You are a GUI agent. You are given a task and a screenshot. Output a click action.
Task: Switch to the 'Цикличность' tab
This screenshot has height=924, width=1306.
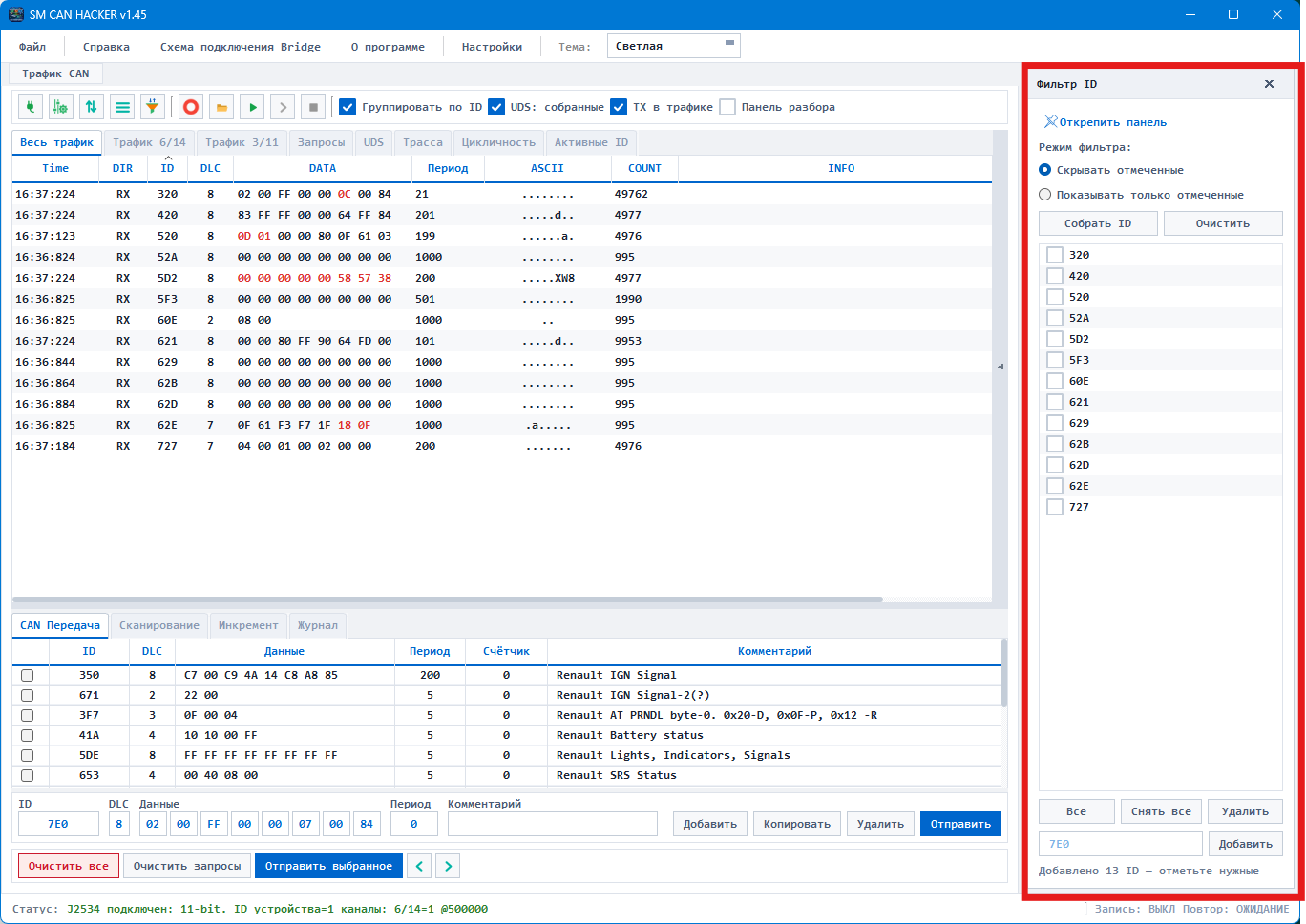tap(498, 142)
